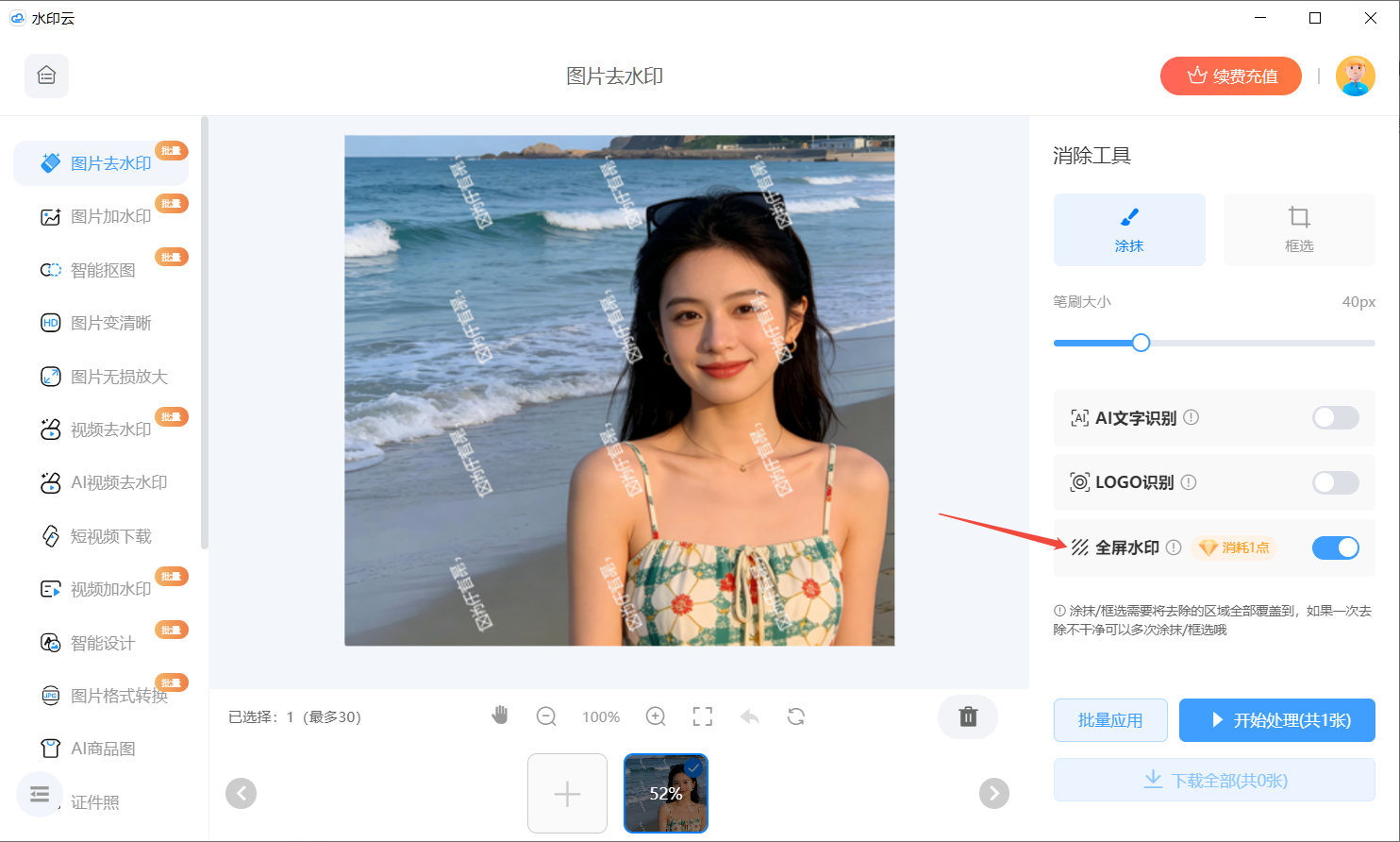Add a new image with the plus tile

click(x=567, y=794)
